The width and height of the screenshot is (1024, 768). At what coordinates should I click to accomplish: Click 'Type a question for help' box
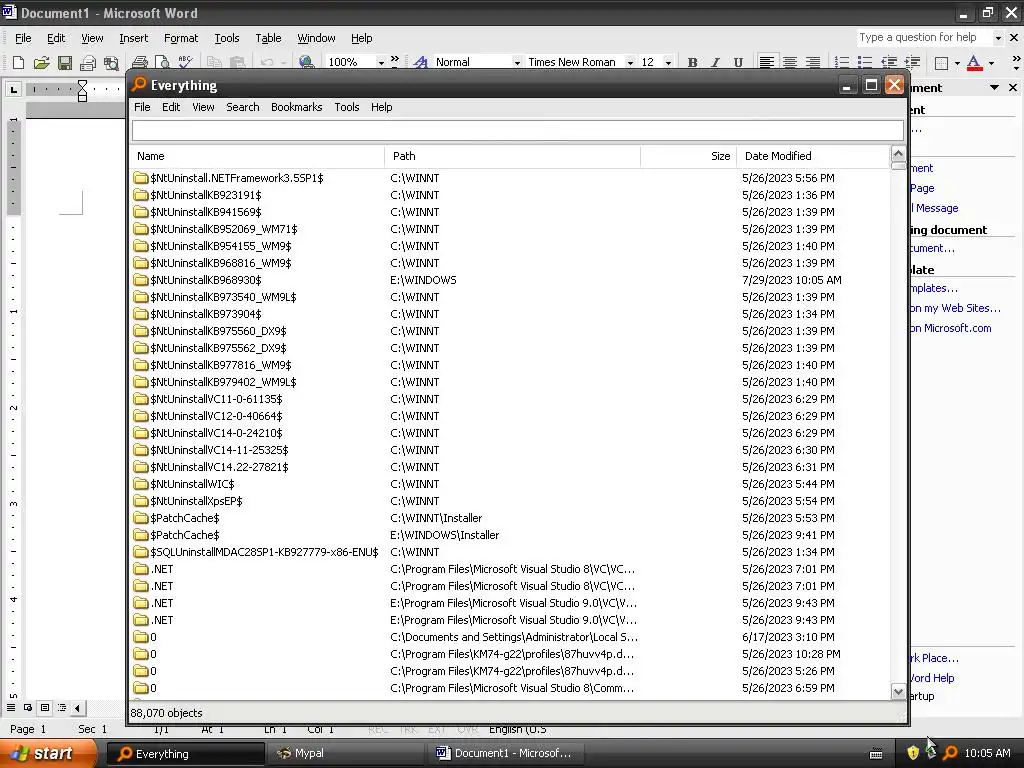[x=923, y=38]
